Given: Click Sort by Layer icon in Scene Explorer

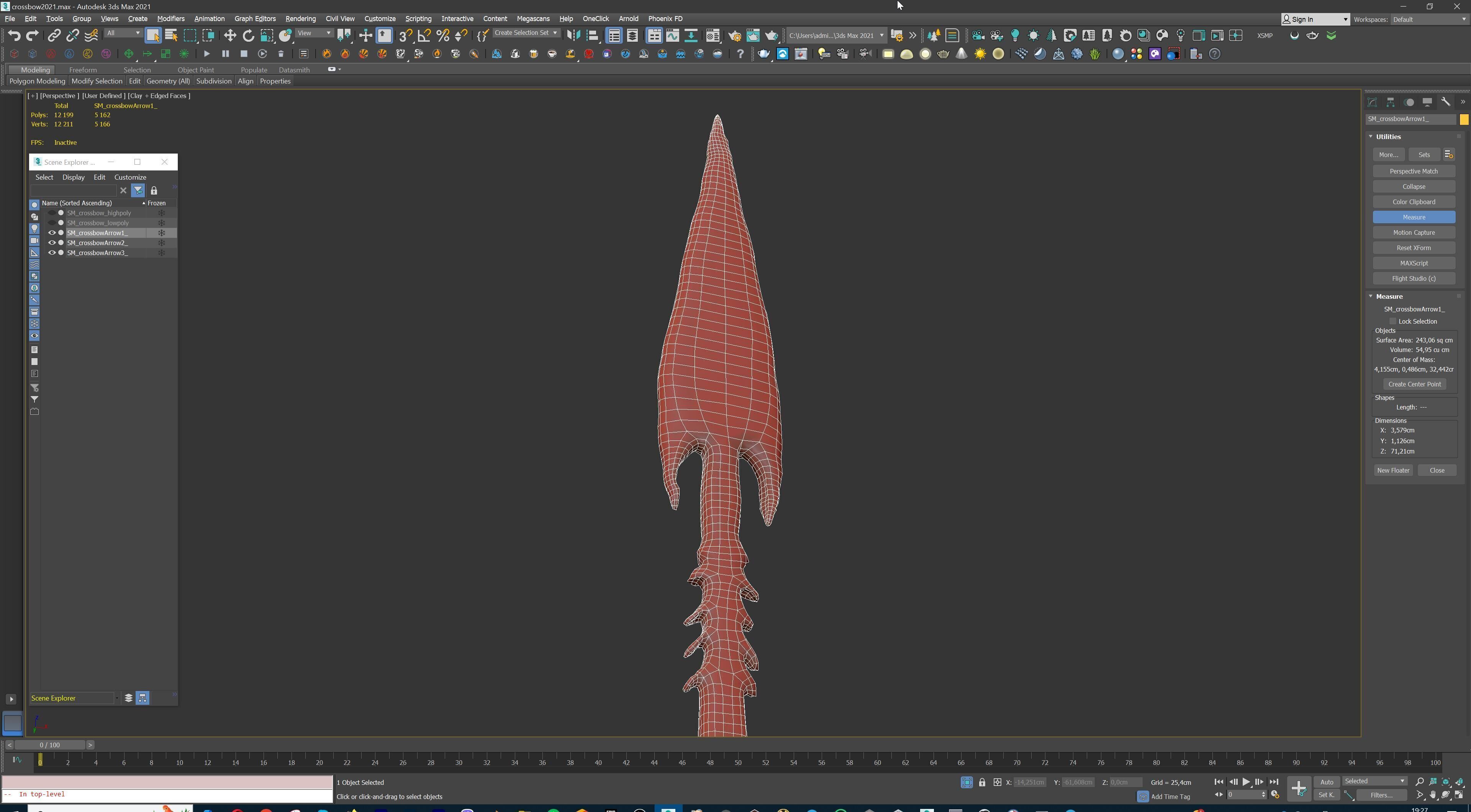Looking at the screenshot, I should [x=128, y=698].
